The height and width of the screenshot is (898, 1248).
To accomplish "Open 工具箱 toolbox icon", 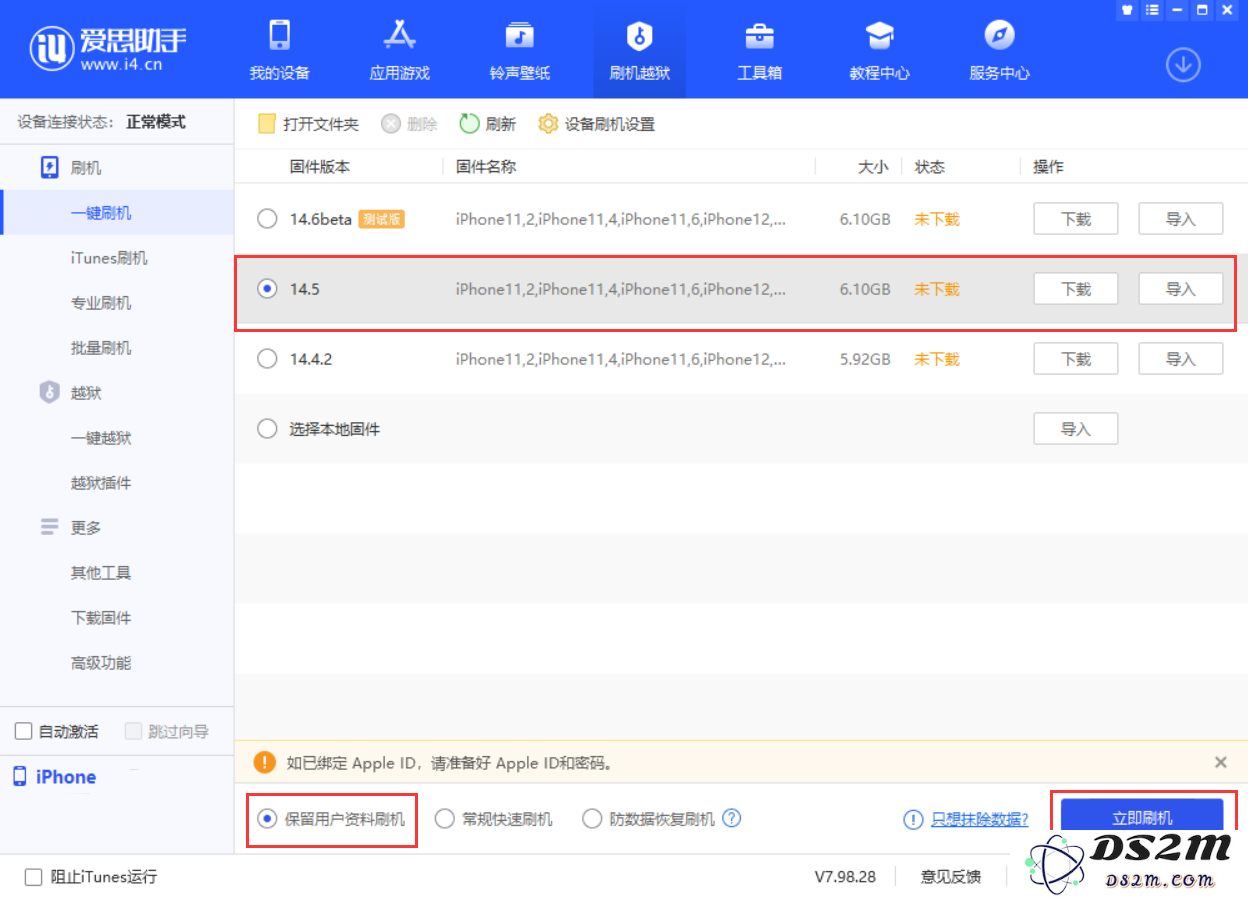I will pos(759,36).
